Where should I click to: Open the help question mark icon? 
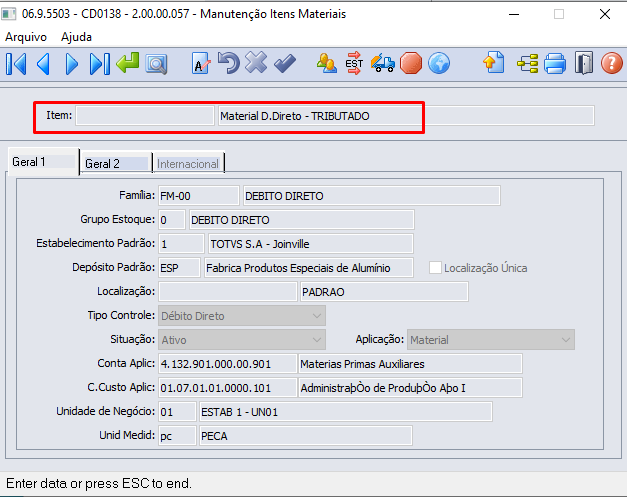[611, 64]
